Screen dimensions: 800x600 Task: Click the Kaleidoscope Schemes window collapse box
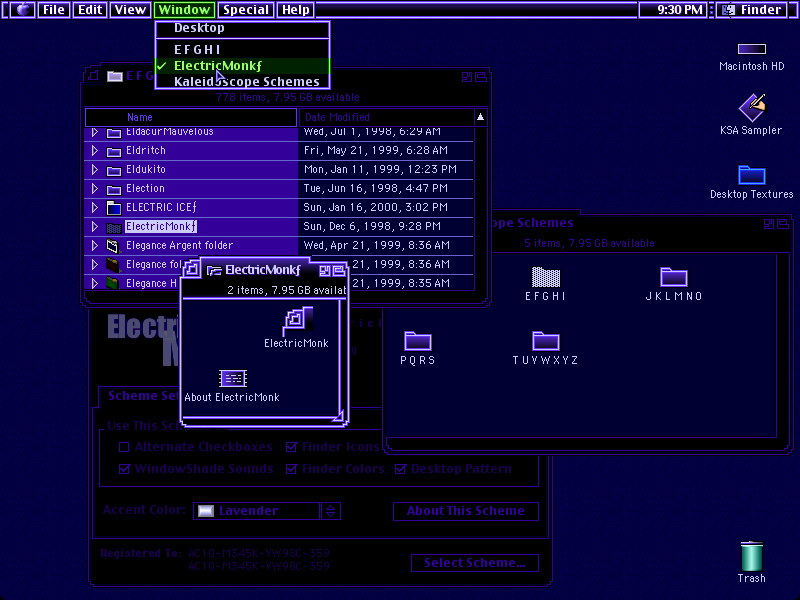(x=783, y=223)
